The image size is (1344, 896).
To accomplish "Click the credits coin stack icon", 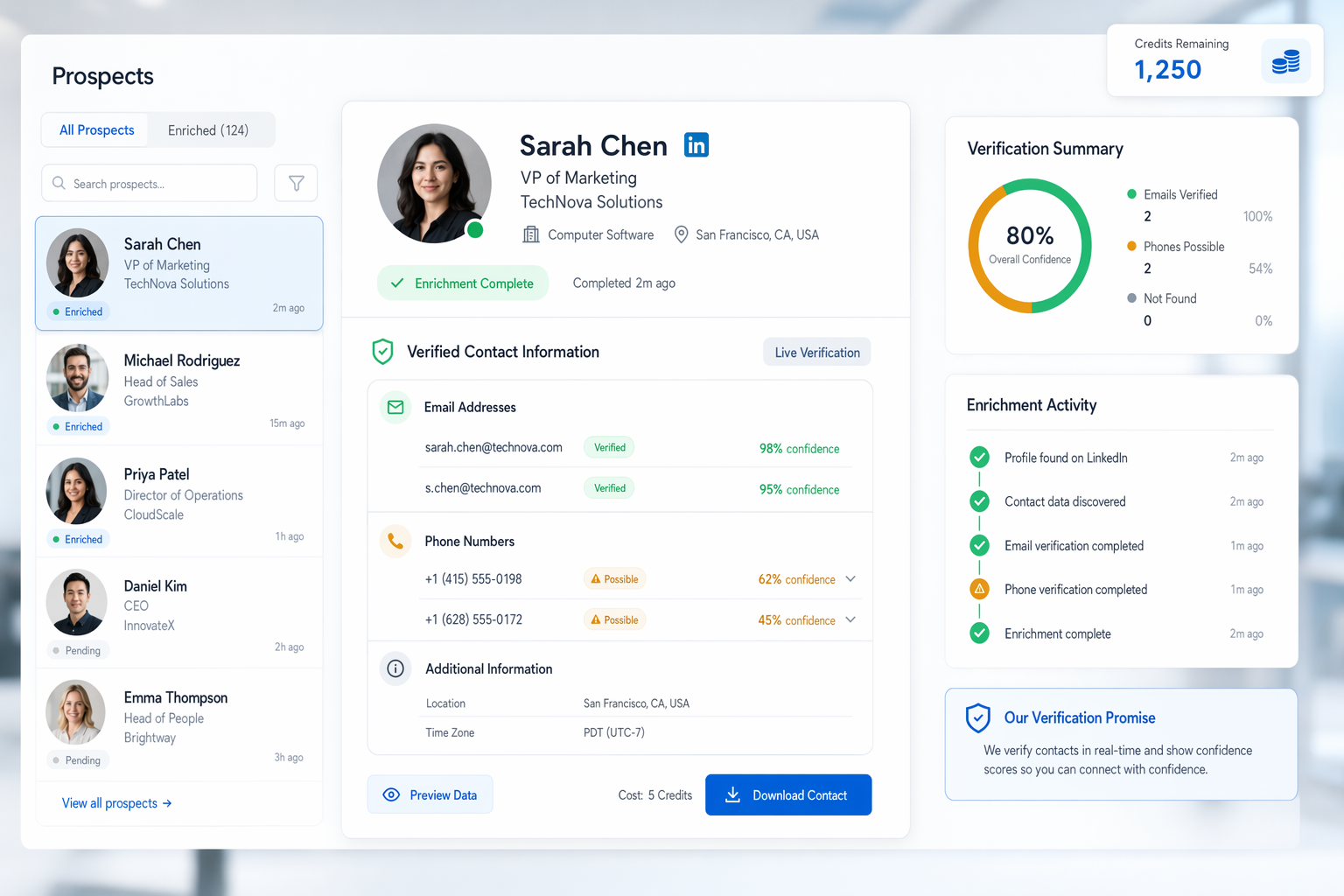I will [1285, 61].
